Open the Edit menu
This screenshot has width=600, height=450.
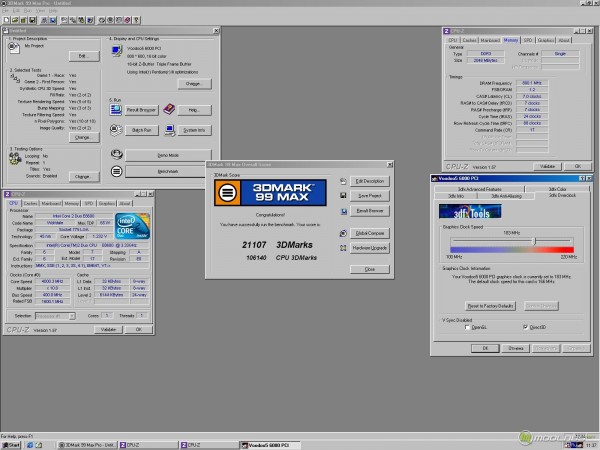16,11
